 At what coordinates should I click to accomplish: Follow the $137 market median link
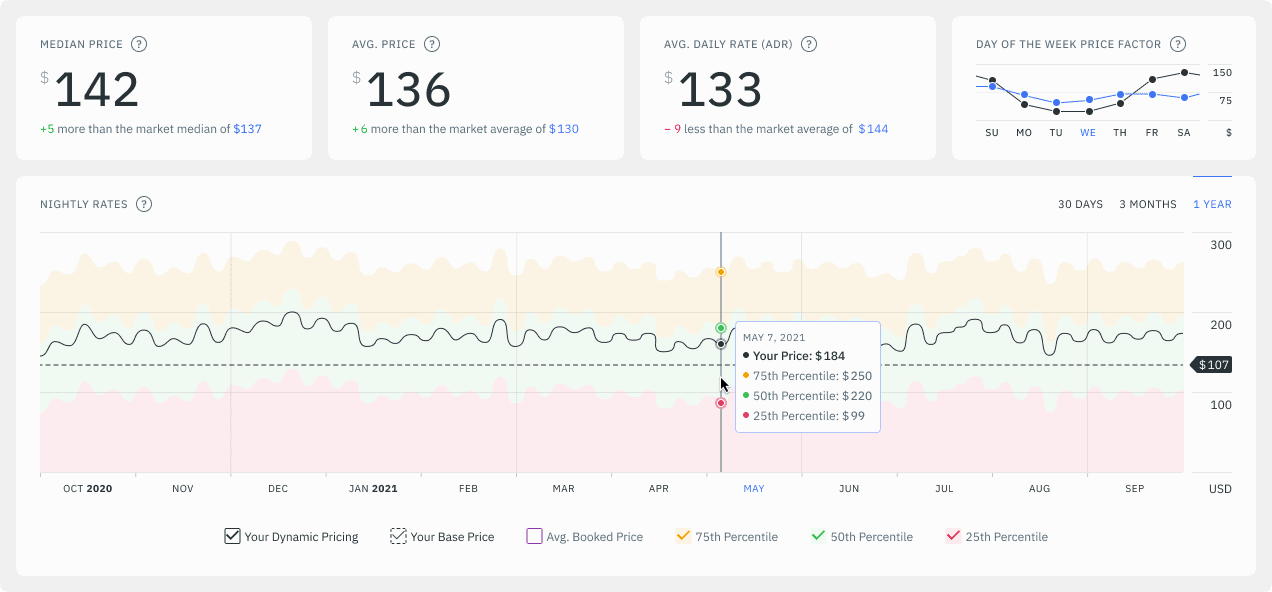point(247,129)
